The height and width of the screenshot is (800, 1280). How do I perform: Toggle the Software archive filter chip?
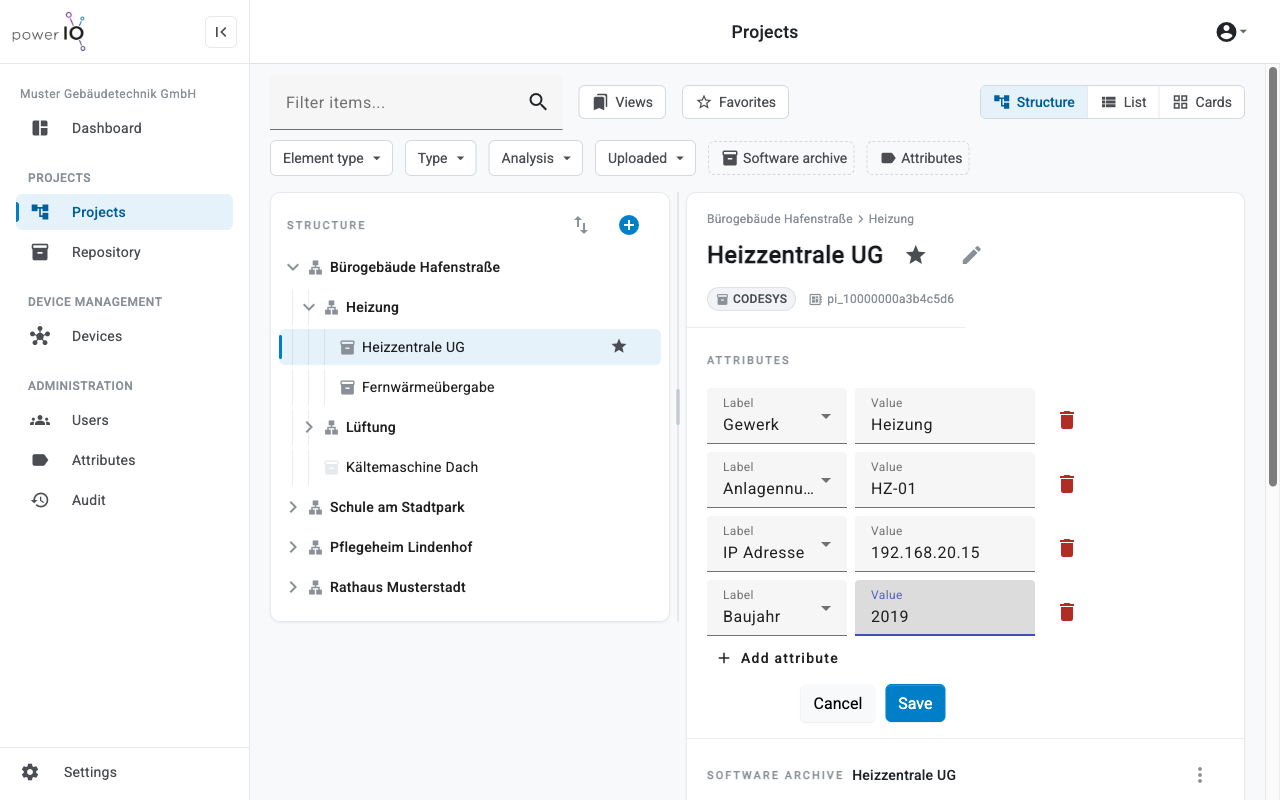[x=782, y=158]
